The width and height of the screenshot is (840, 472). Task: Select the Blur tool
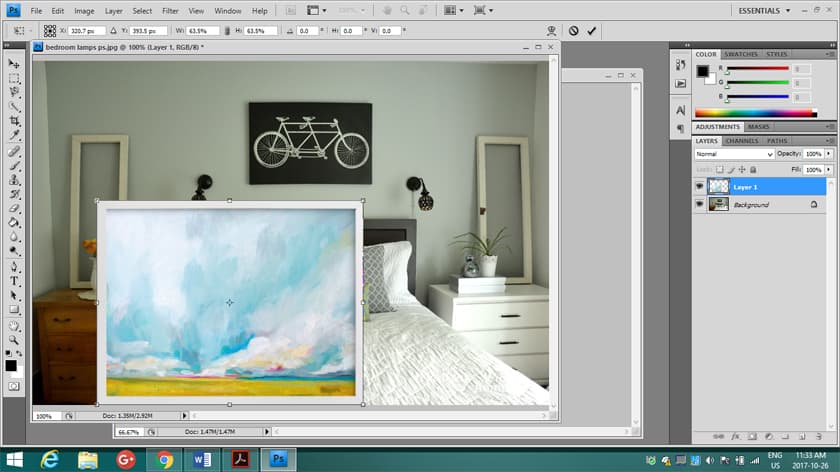point(14,236)
